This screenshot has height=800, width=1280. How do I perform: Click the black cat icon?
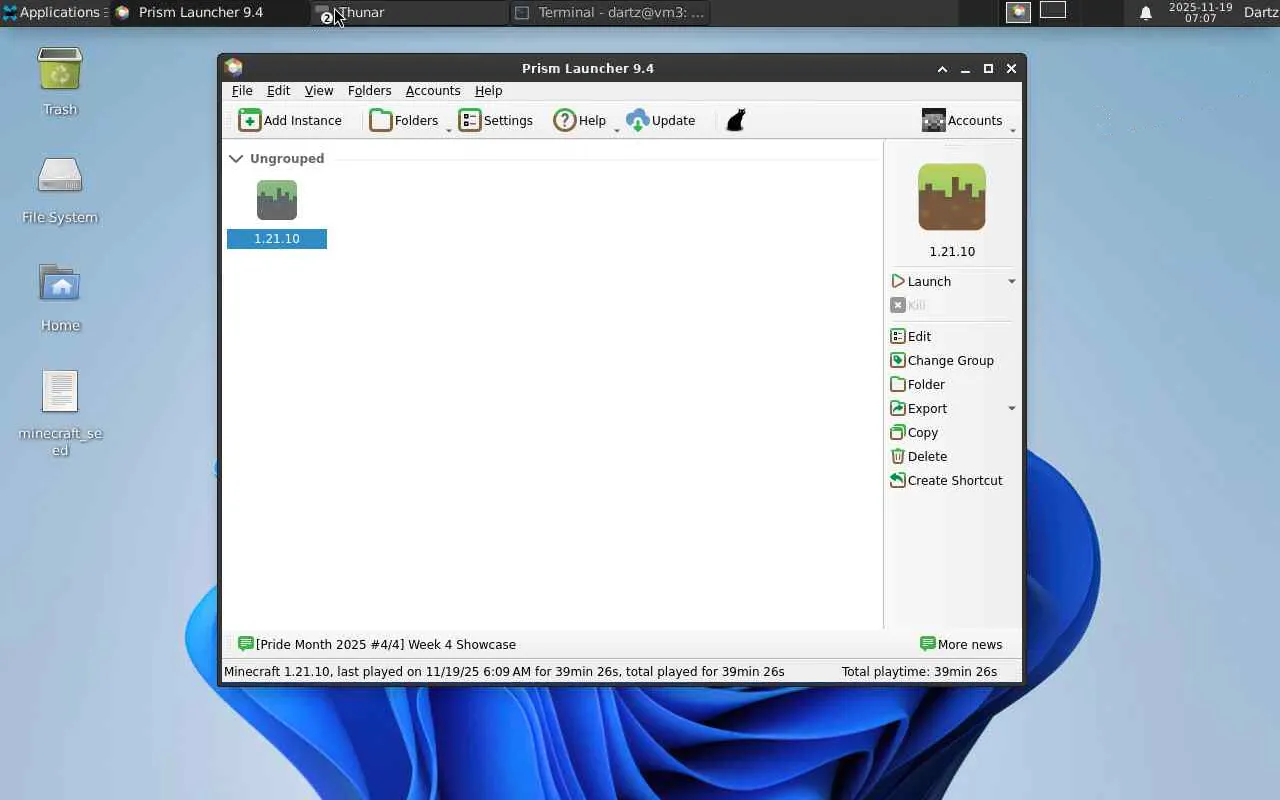pyautogui.click(x=736, y=121)
